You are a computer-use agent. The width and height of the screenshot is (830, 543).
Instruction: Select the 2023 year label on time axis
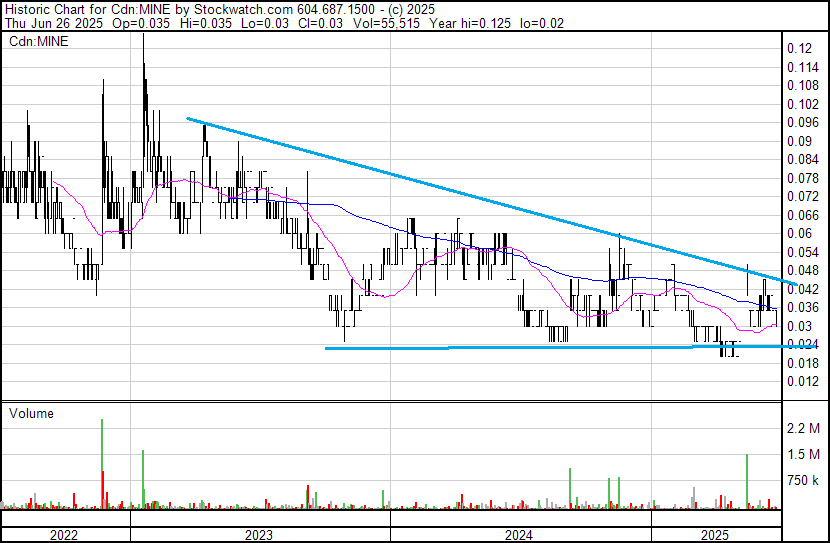pyautogui.click(x=259, y=535)
